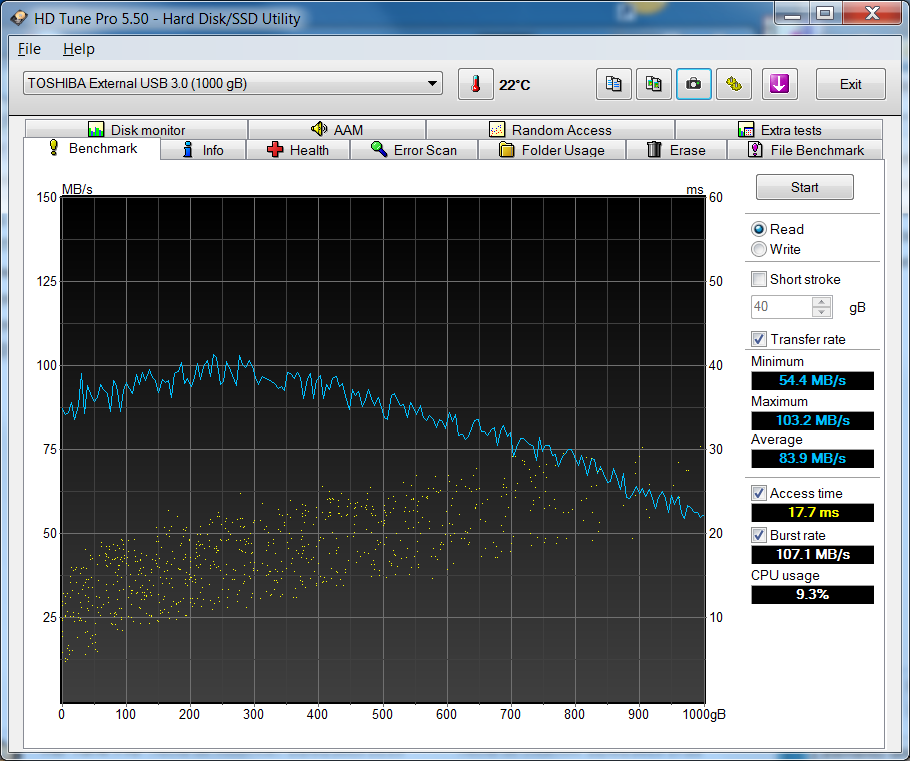The height and width of the screenshot is (761, 910).
Task: Switch to the Random Access tab
Action: point(550,129)
